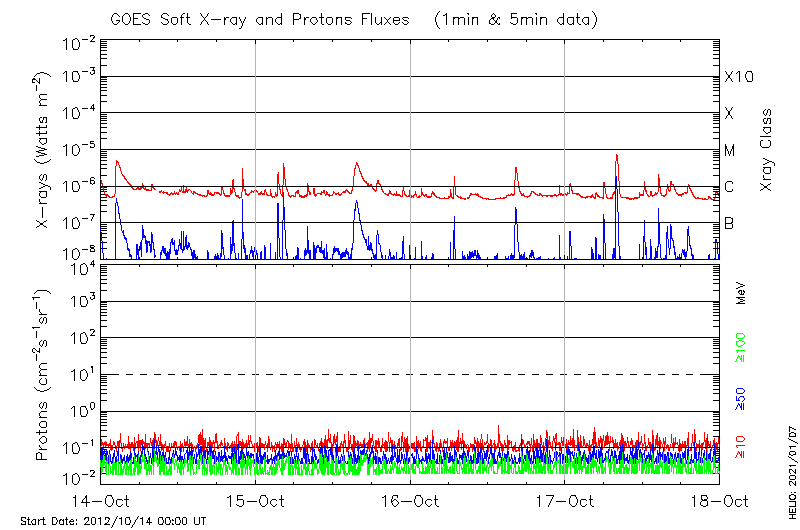The height and width of the screenshot is (530, 800).
Task: Click the 'Start Date: 2012/10/14 00:00 UT' text
Action: coord(113,521)
